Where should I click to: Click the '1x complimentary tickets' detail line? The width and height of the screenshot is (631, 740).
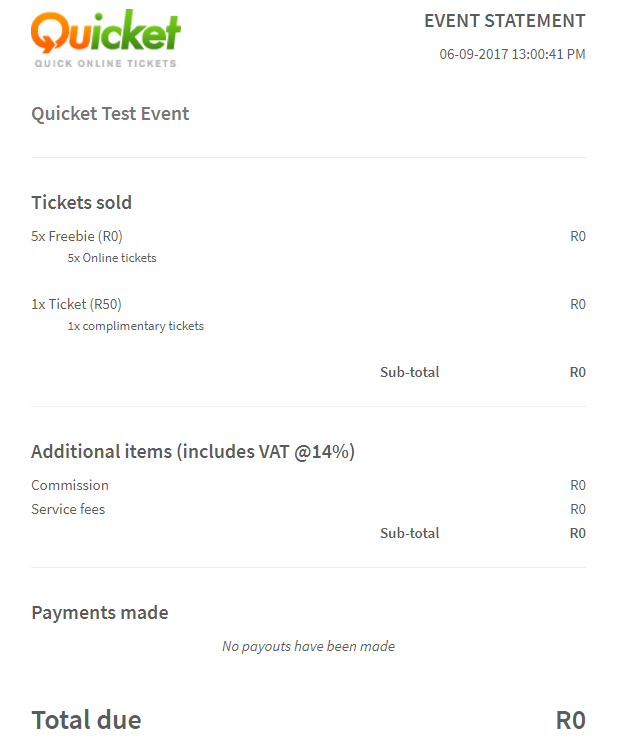[135, 326]
